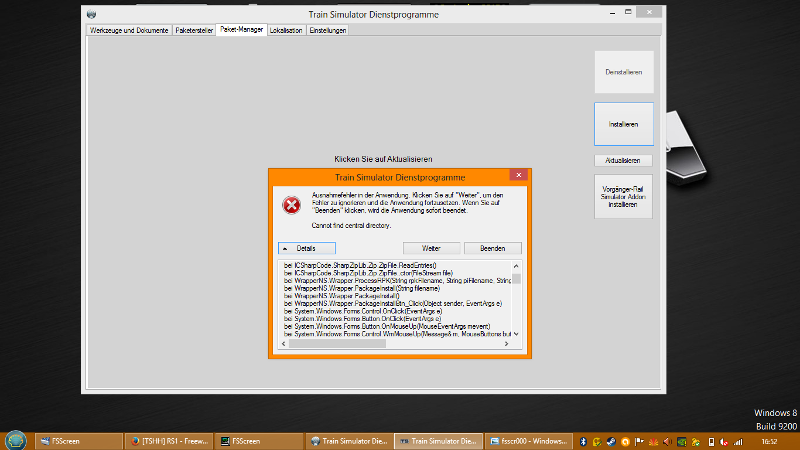The width and height of the screenshot is (800, 450).
Task: Click the yellow lock tray icon
Action: pos(695,442)
